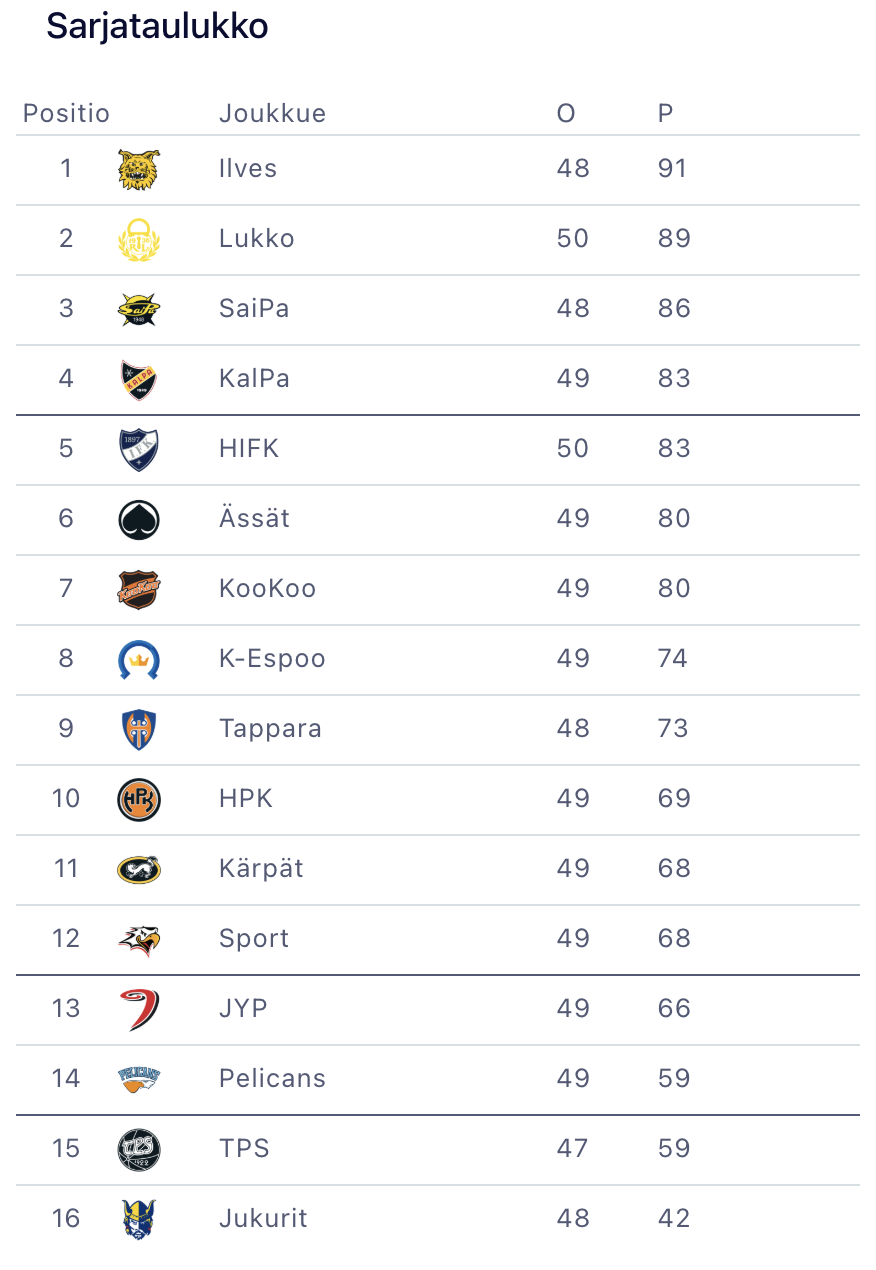The height and width of the screenshot is (1270, 876).
Task: Click the O games-played column header
Action: [x=566, y=114]
